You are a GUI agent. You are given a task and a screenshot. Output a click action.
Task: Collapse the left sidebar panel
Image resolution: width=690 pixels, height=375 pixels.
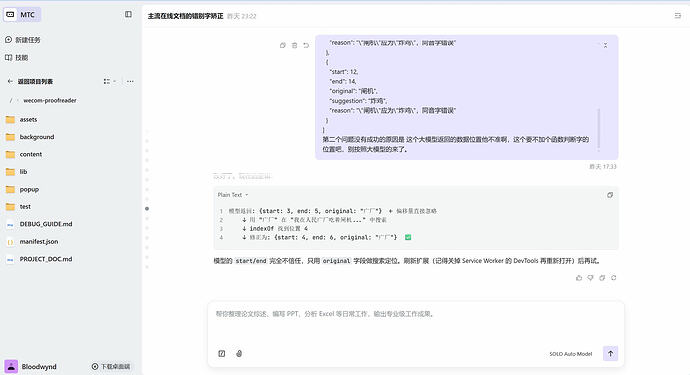128,15
